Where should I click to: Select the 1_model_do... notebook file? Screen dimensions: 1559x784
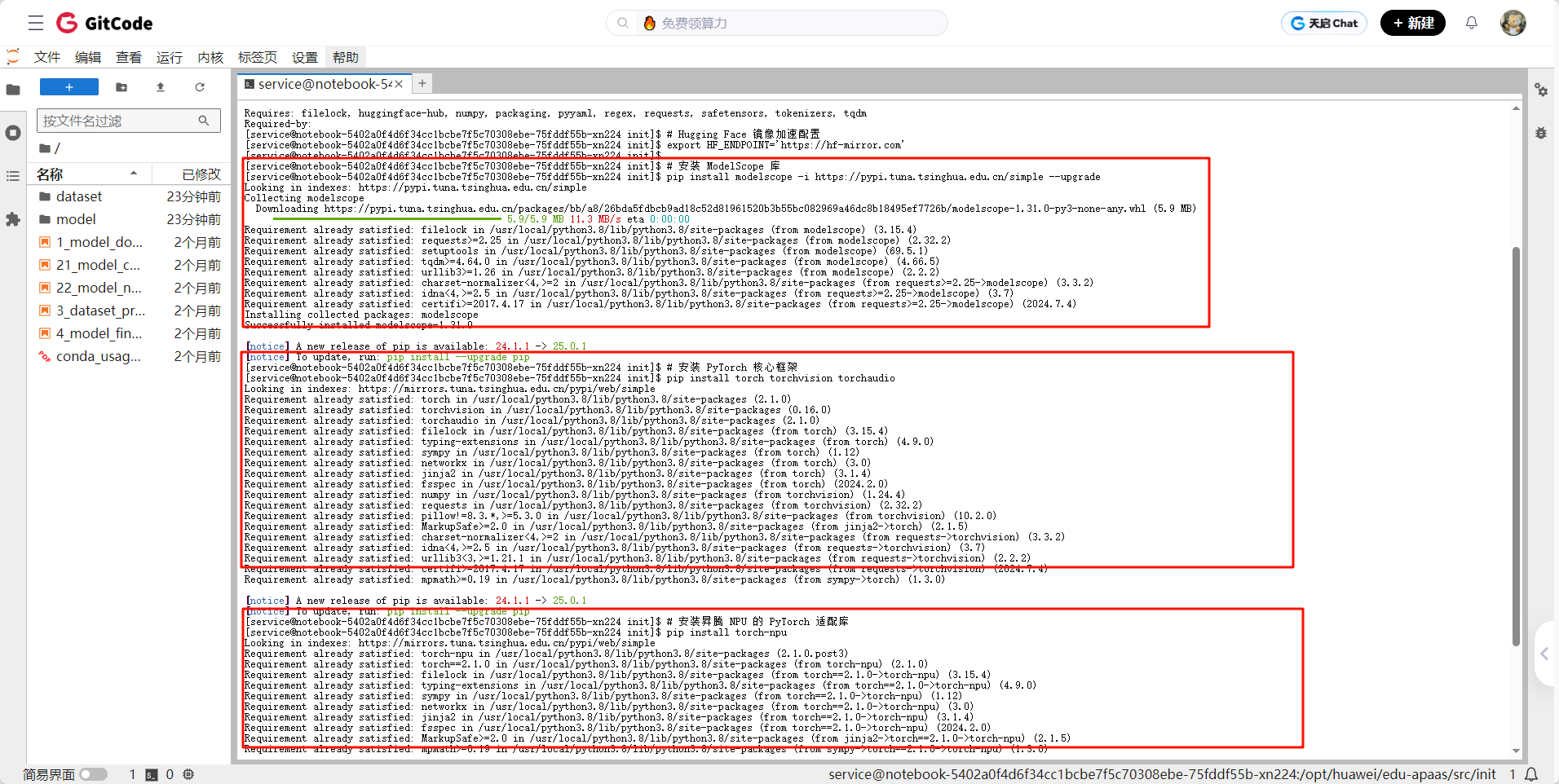click(x=130, y=242)
